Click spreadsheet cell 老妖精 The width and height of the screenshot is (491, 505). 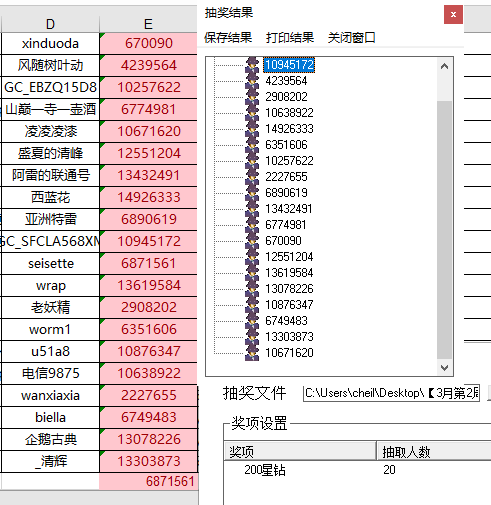50,307
